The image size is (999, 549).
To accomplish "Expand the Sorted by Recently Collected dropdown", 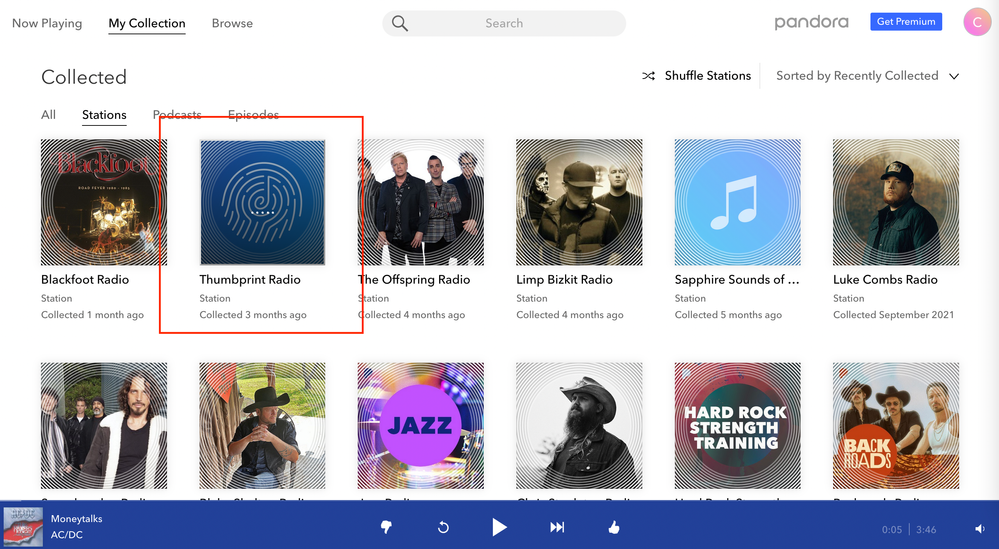I will click(x=953, y=76).
